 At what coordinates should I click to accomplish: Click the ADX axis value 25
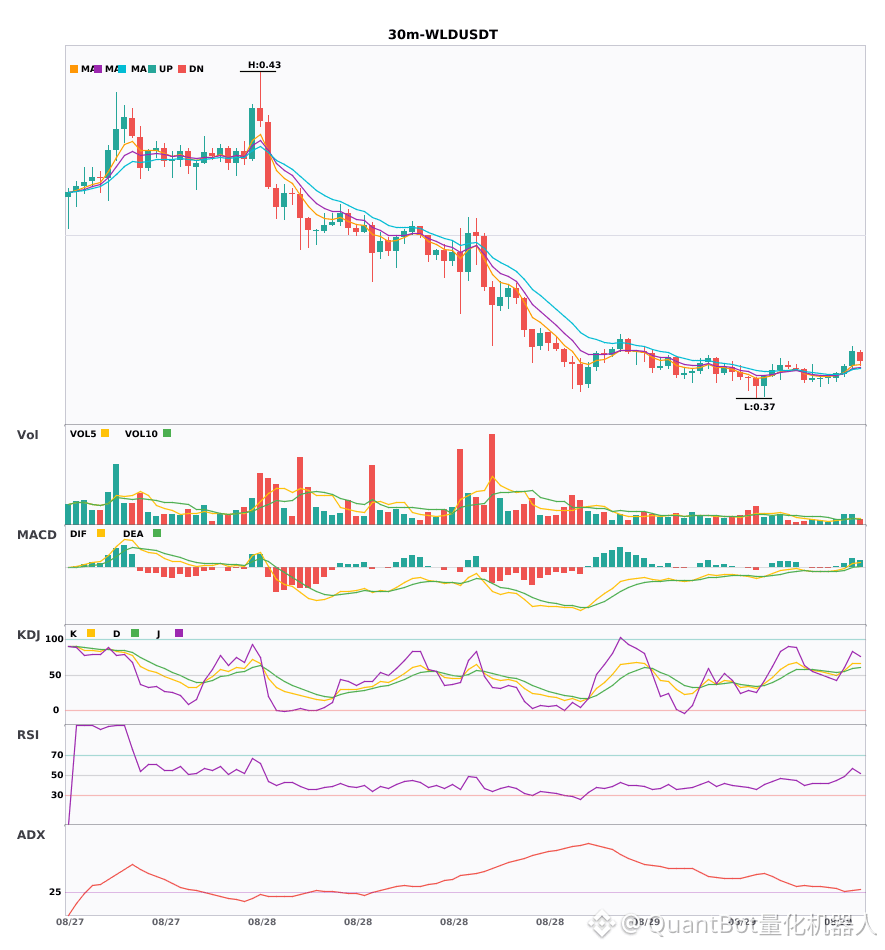(55, 892)
